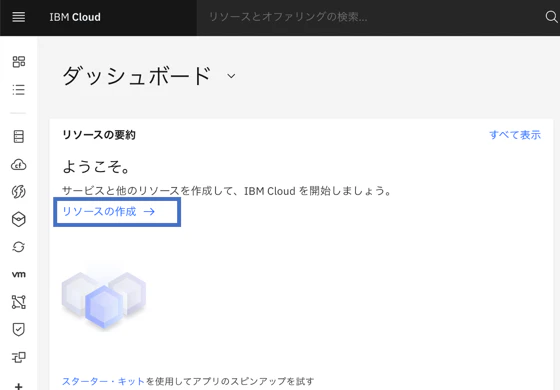Click the magnifier search icon
The image size is (560, 390).
pyautogui.click(x=551, y=17)
